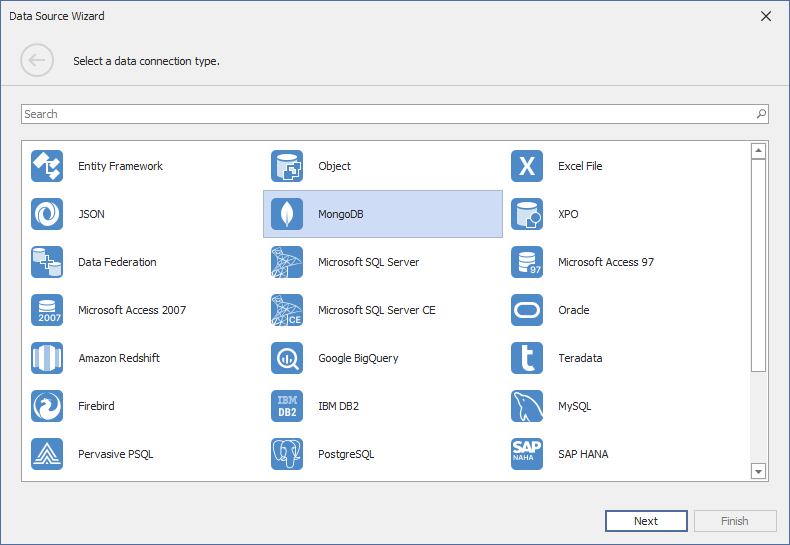Image resolution: width=790 pixels, height=545 pixels.
Task: Choose the Teradata icon
Action: tap(526, 358)
